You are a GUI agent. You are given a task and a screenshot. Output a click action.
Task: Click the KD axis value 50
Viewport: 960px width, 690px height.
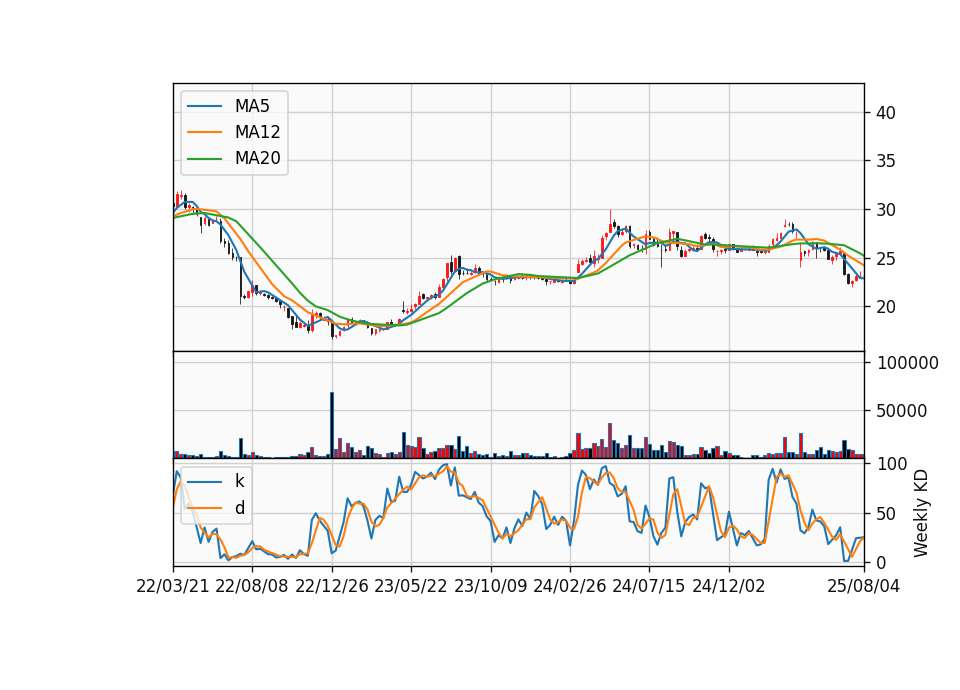click(x=886, y=514)
